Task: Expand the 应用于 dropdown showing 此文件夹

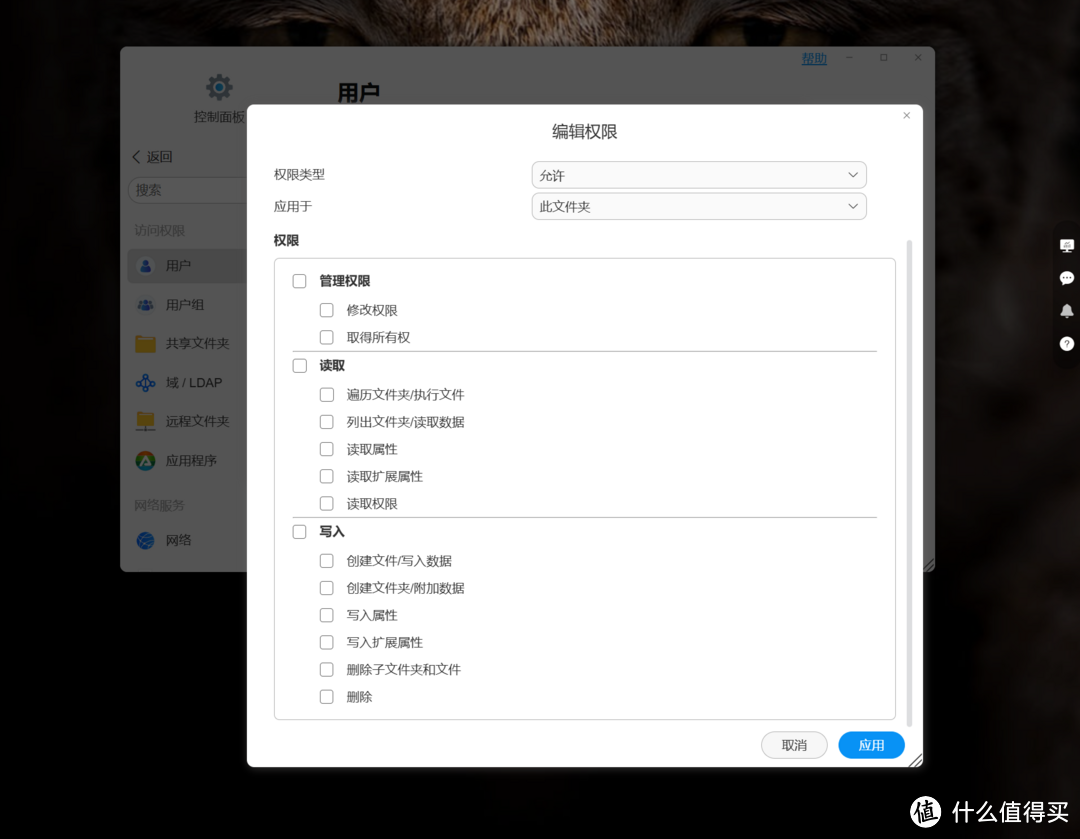Action: (698, 206)
